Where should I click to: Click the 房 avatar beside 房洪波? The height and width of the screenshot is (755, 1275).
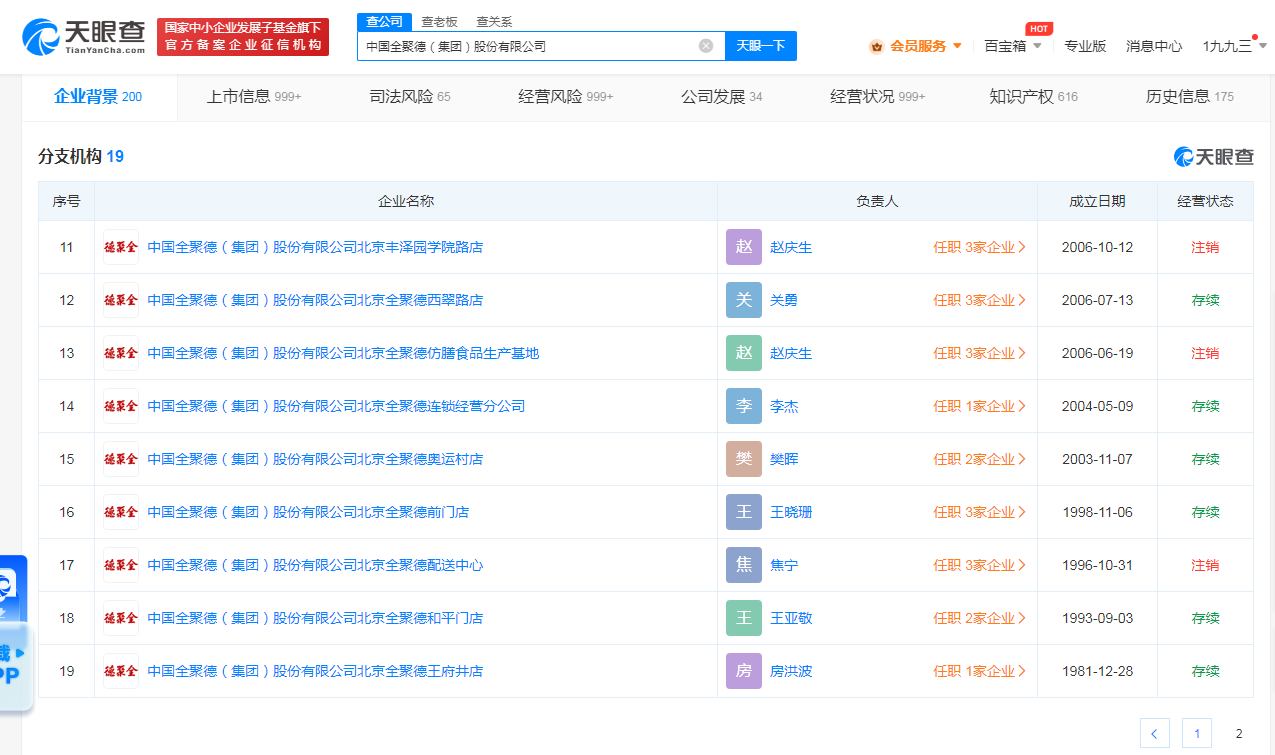[744, 671]
